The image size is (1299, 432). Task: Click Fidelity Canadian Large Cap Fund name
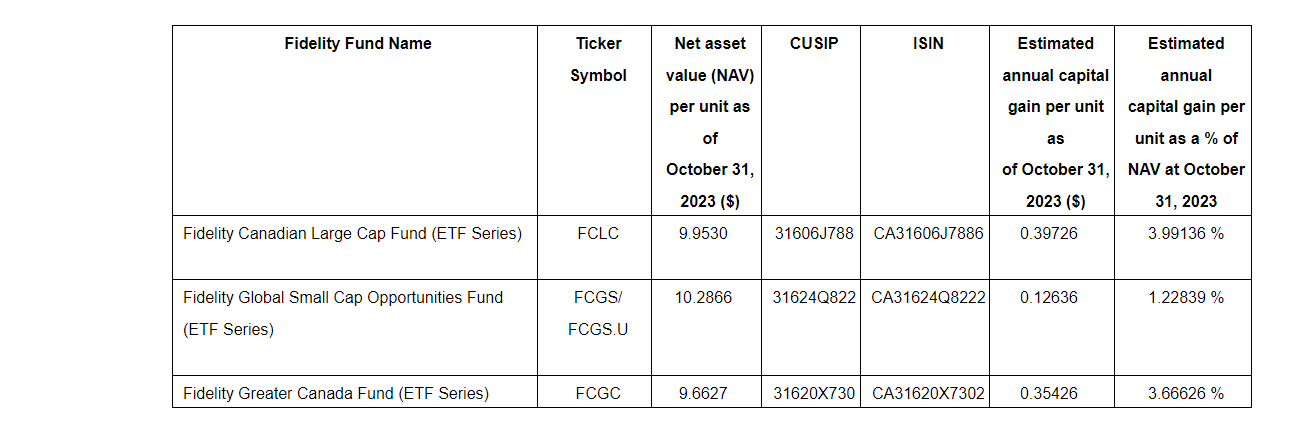pos(352,234)
